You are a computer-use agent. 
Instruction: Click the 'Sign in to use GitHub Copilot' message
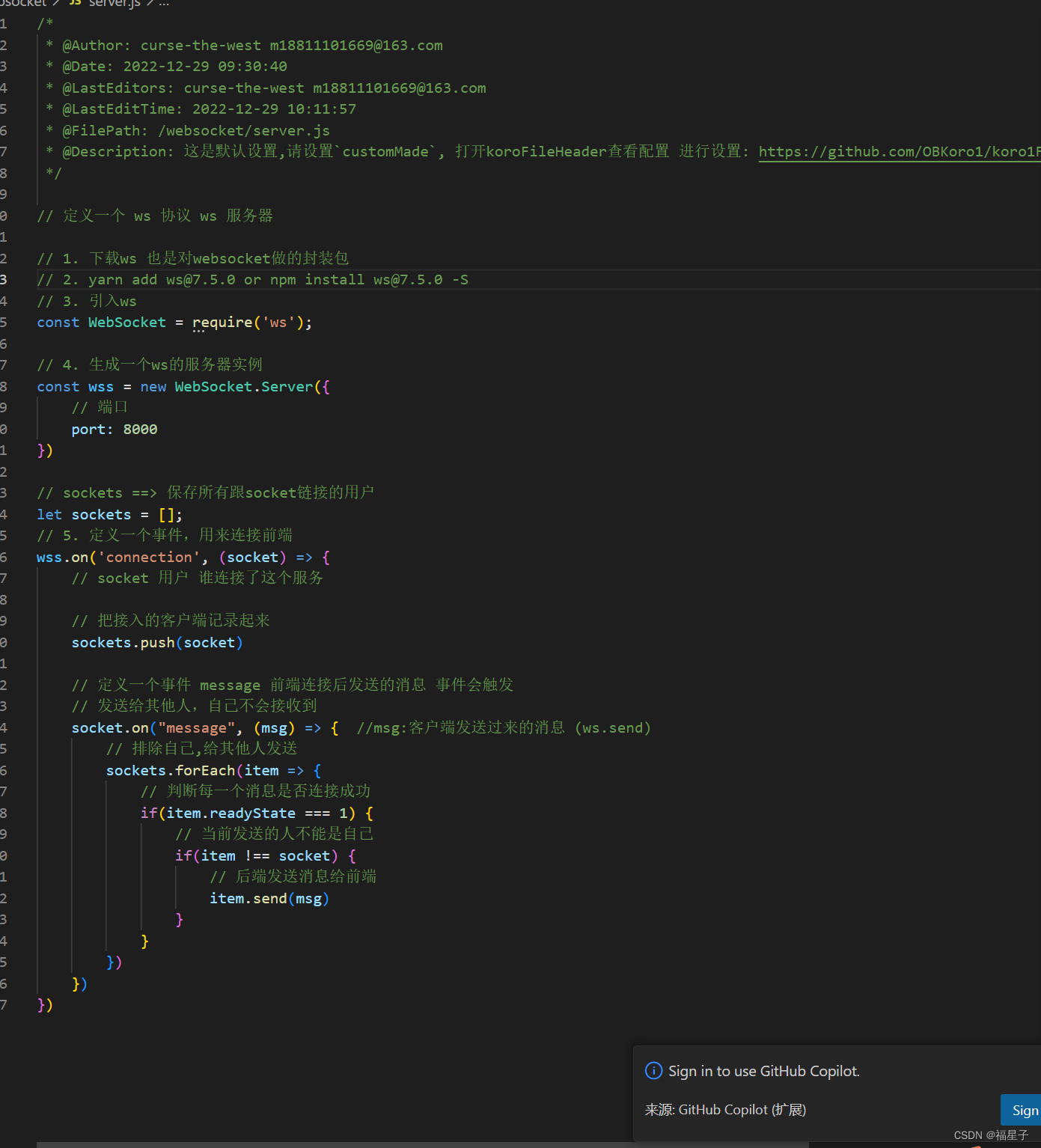click(x=763, y=1071)
